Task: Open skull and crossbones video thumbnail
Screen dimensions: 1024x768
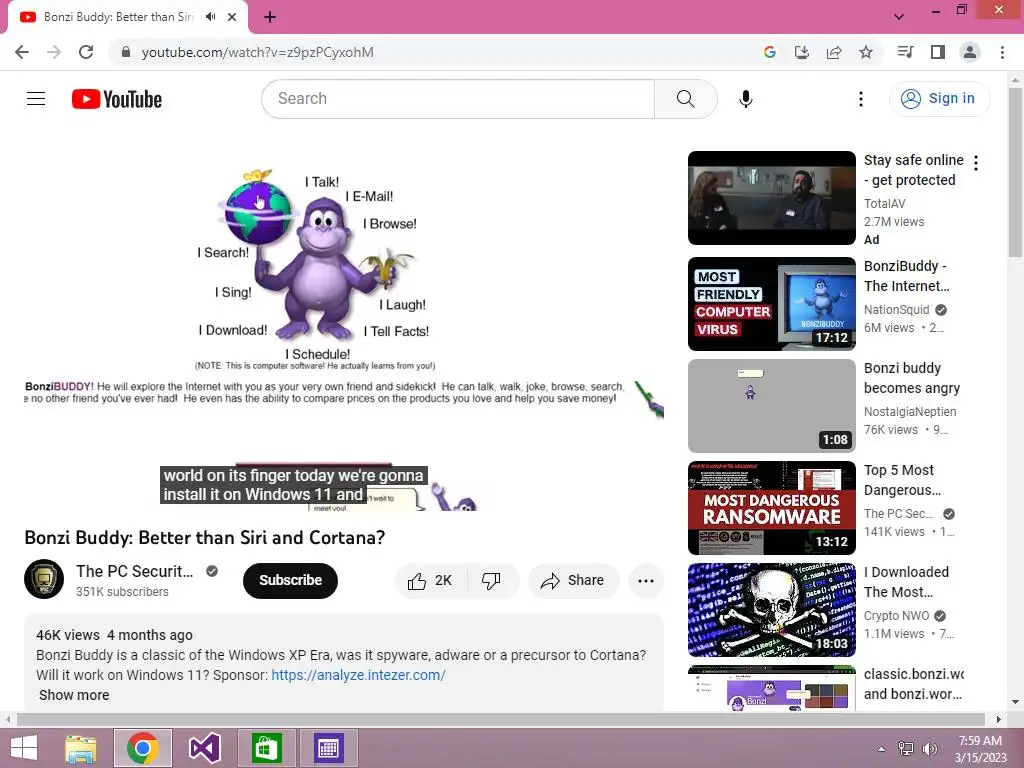Action: [x=772, y=609]
